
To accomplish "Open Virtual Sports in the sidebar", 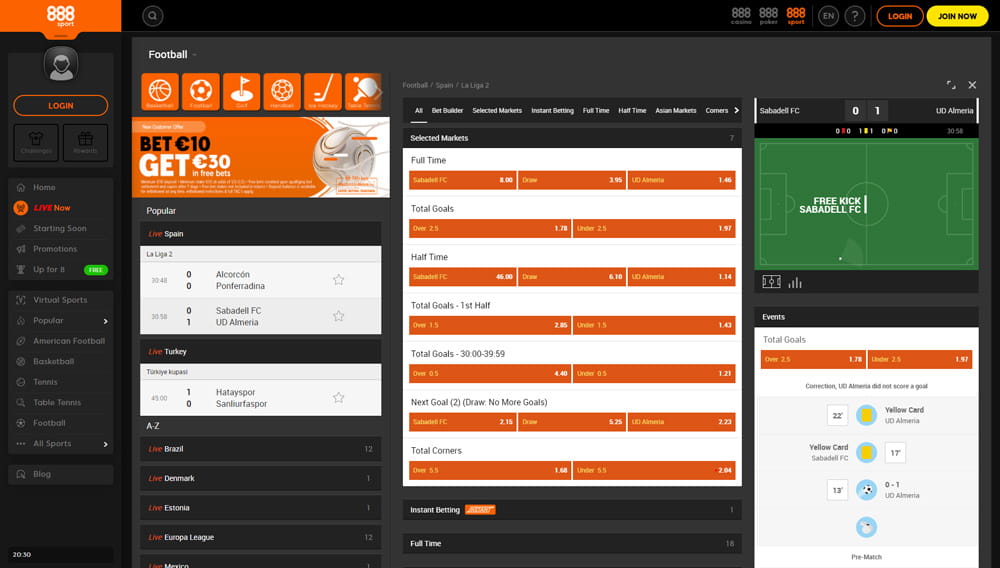I will point(61,300).
